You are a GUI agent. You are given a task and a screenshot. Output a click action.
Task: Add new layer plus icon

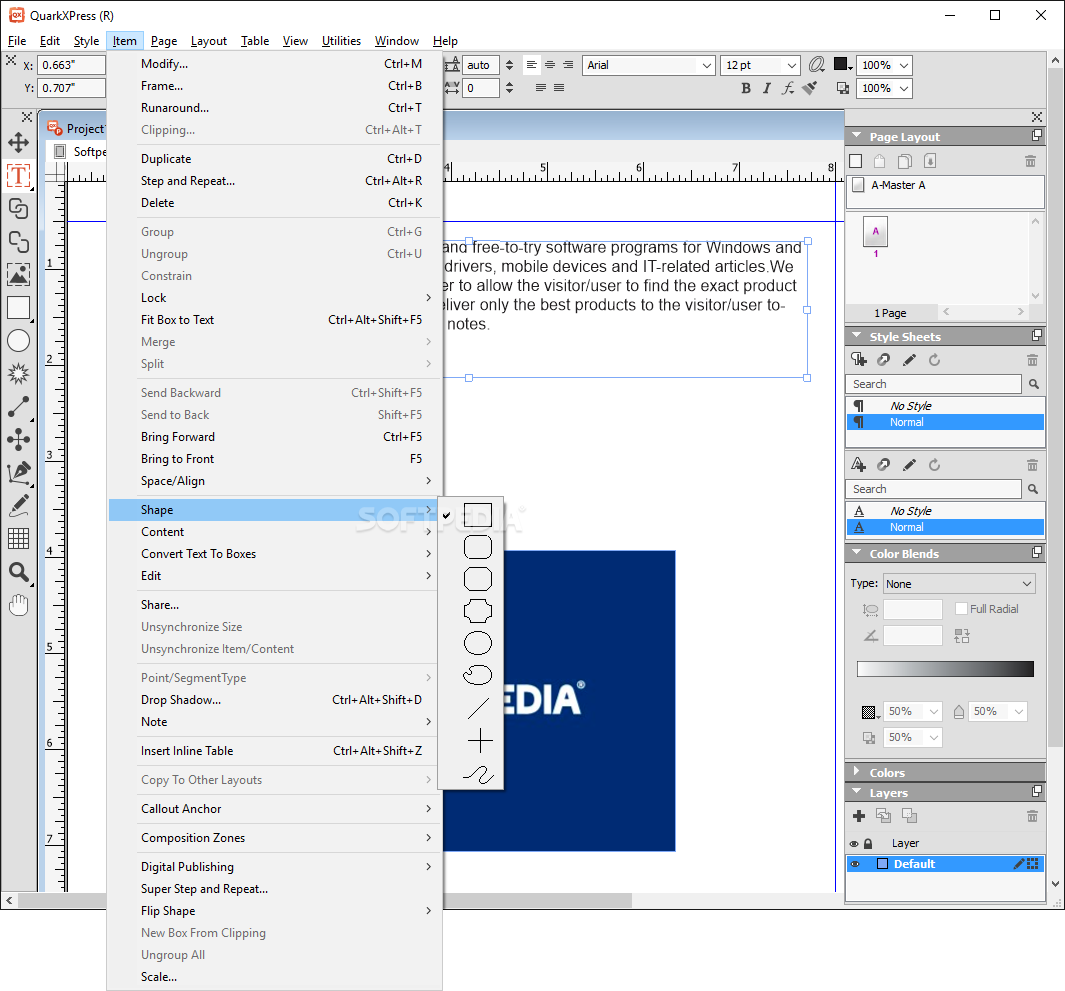coord(859,816)
